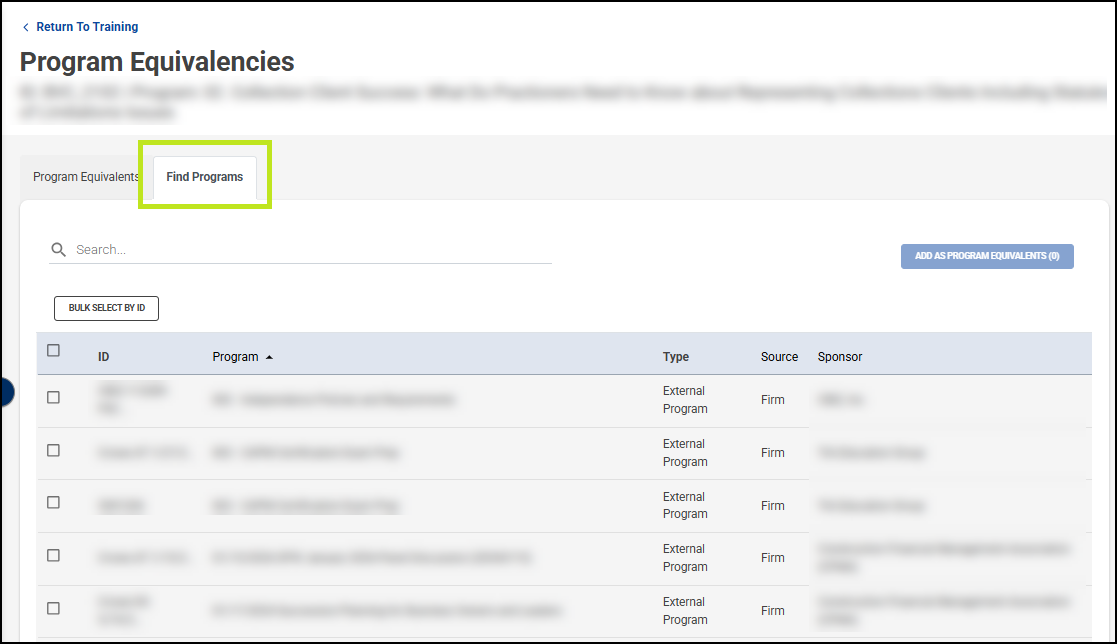Mark the fifth program row checkbox
1117x644 pixels.
[54, 609]
